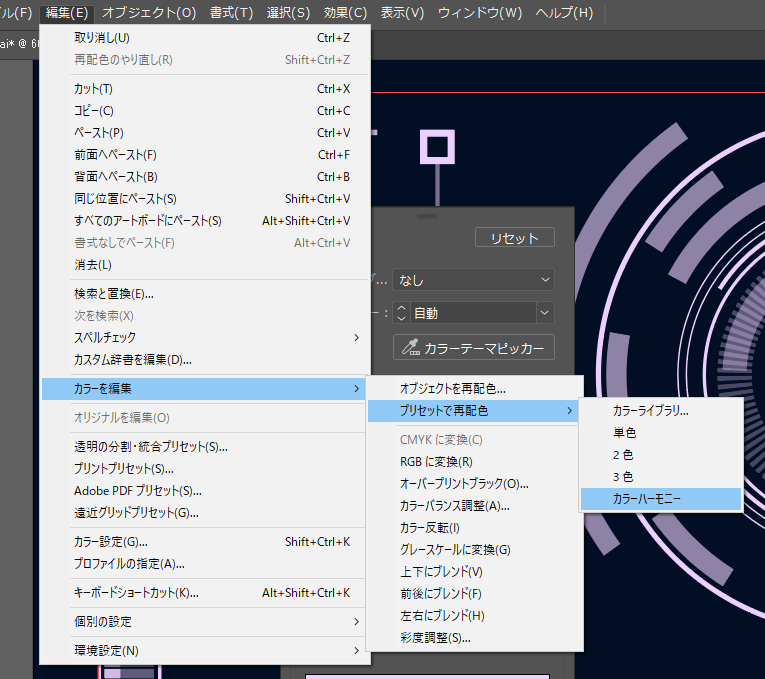Screen dimensions: 765x679
Task: Open the オブジェクト(O) menu
Action: tap(149, 12)
